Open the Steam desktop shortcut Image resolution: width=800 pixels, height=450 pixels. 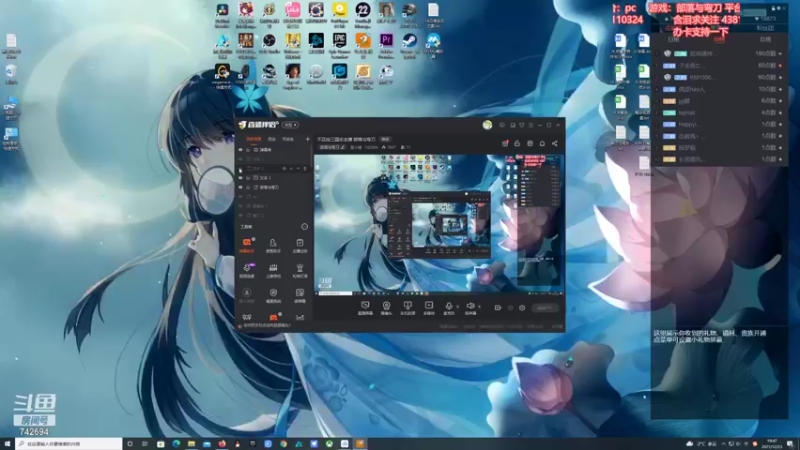[409, 45]
